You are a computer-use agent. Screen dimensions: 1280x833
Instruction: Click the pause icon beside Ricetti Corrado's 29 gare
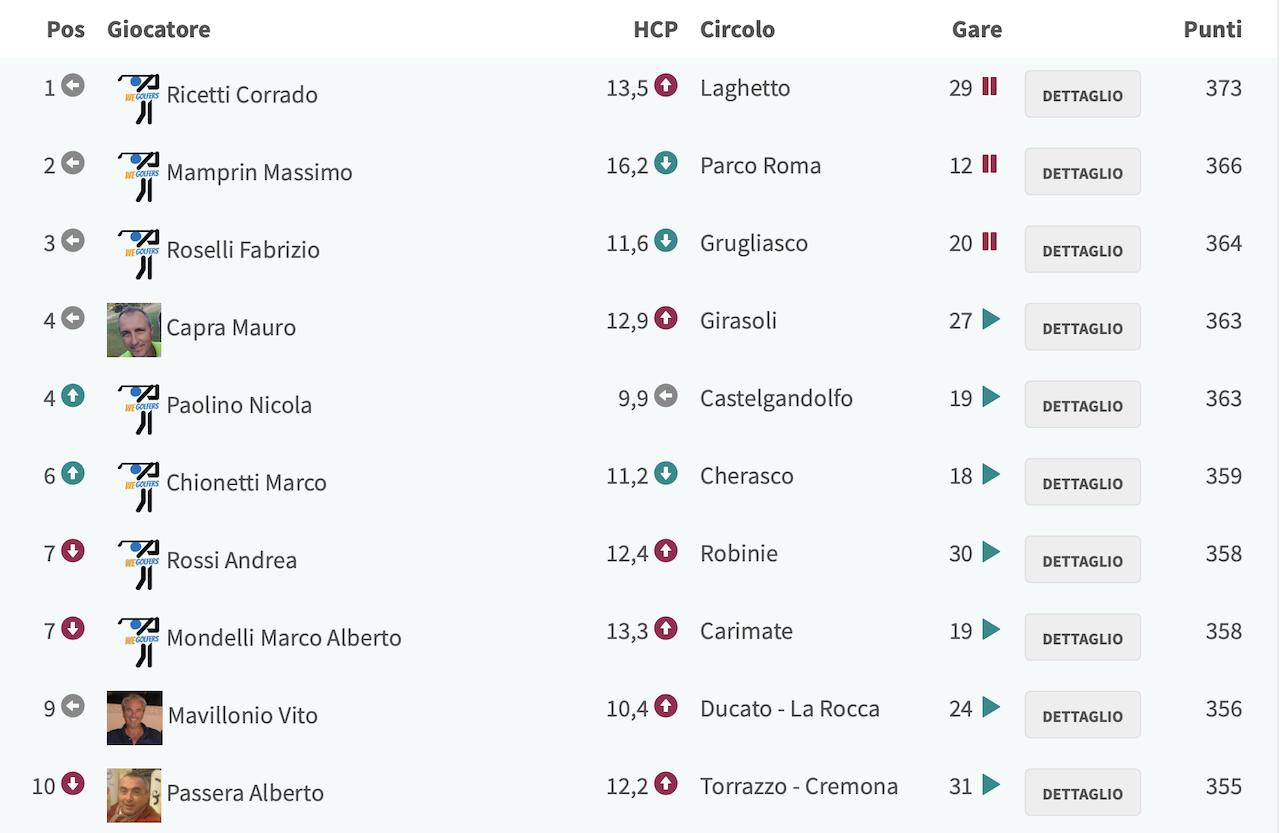click(x=990, y=87)
